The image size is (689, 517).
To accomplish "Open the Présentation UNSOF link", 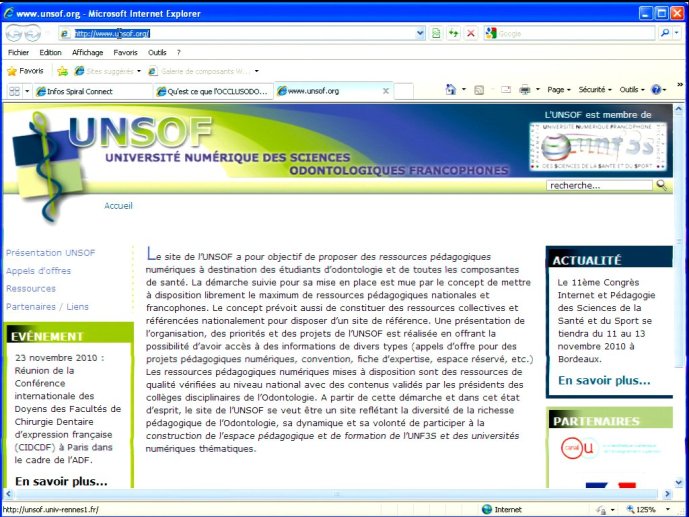I will click(x=51, y=253).
